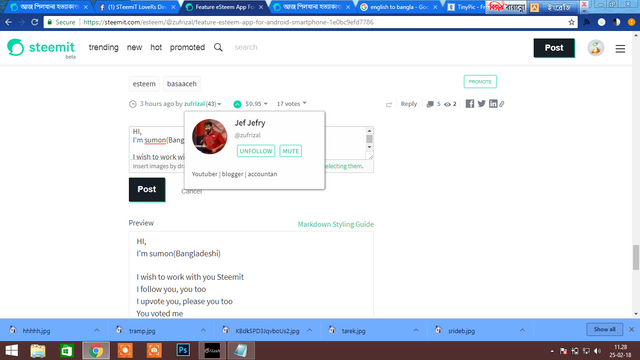Click the resteem arrow icon
Screen dimensions: 640x360
(389, 104)
